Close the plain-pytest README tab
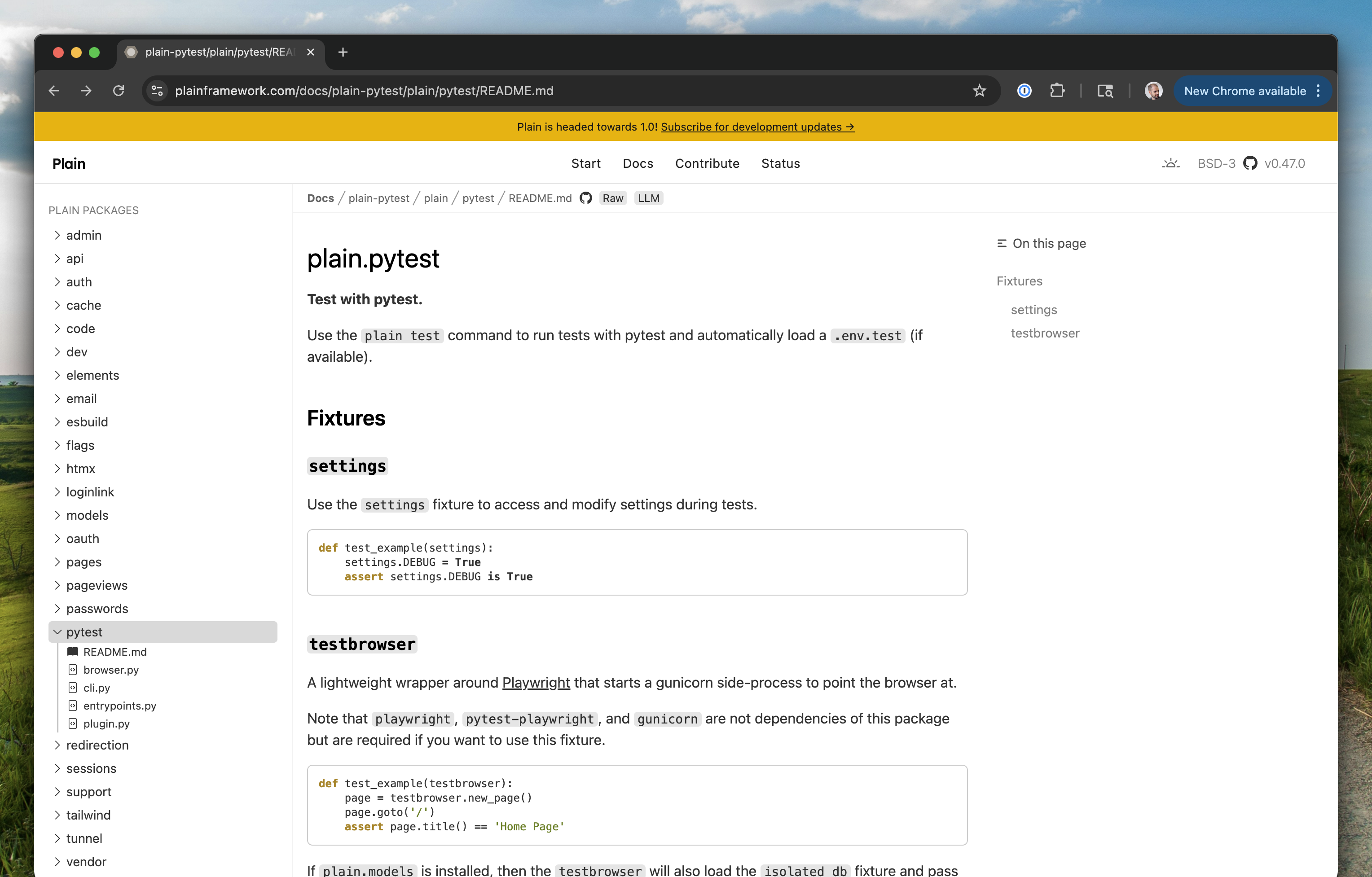The image size is (1372, 877). point(311,53)
